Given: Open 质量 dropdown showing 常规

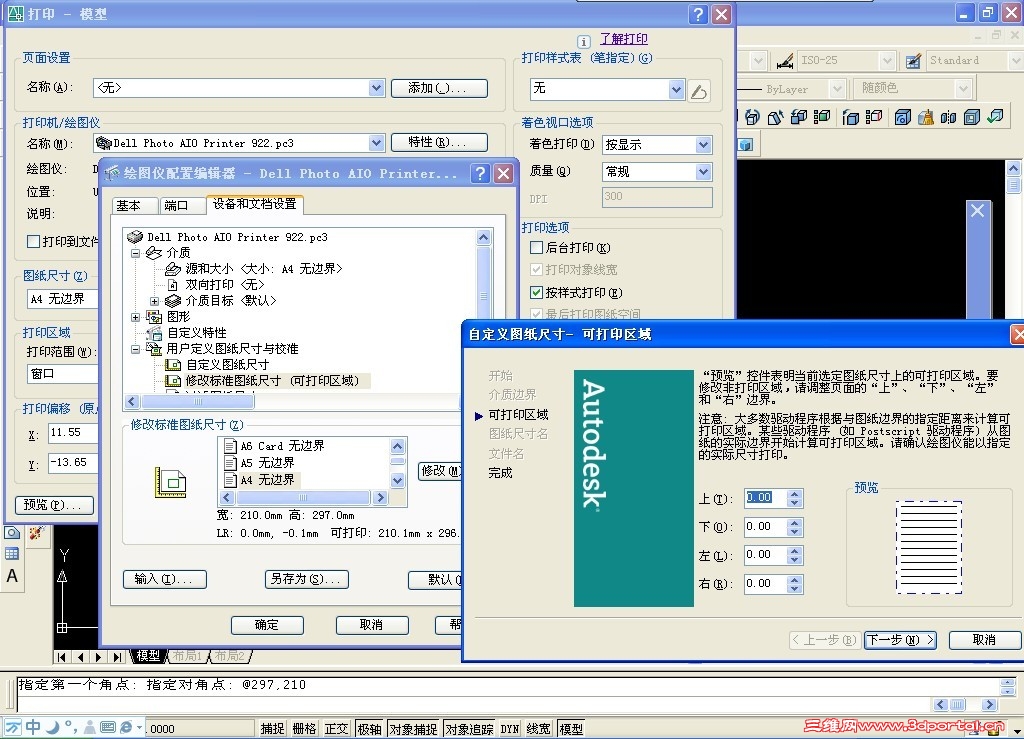Looking at the screenshot, I should tap(703, 172).
